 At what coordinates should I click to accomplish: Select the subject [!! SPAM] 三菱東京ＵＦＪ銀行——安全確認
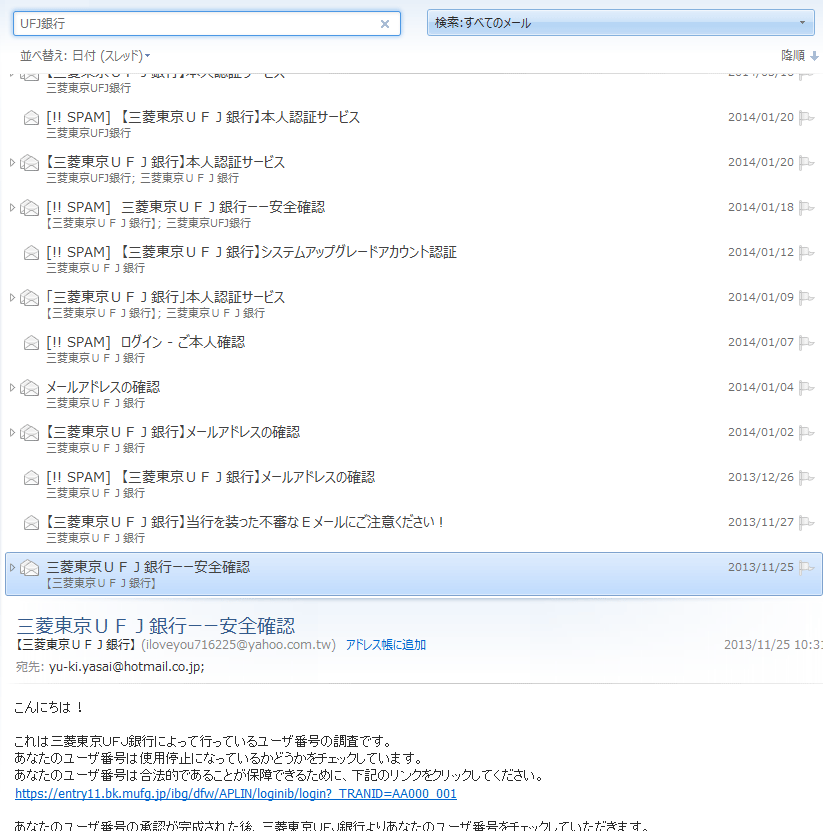(185, 207)
